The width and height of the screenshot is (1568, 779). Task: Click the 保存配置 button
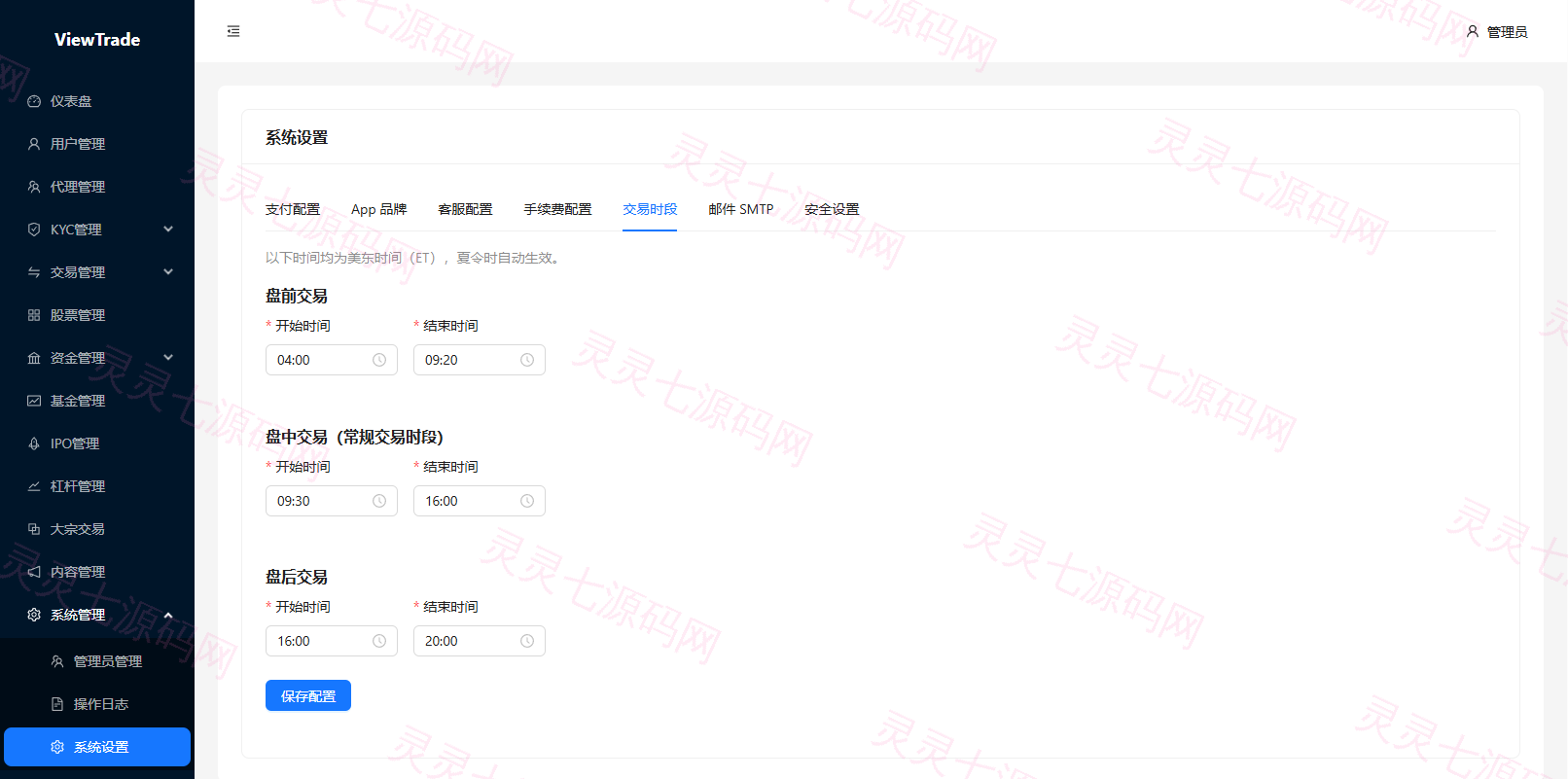[x=308, y=695]
